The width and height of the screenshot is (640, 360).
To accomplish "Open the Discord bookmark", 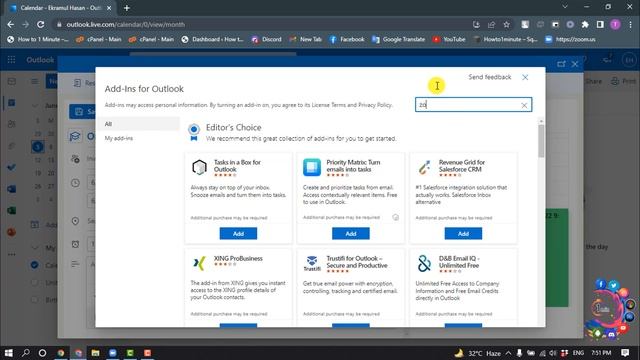I will [267, 39].
